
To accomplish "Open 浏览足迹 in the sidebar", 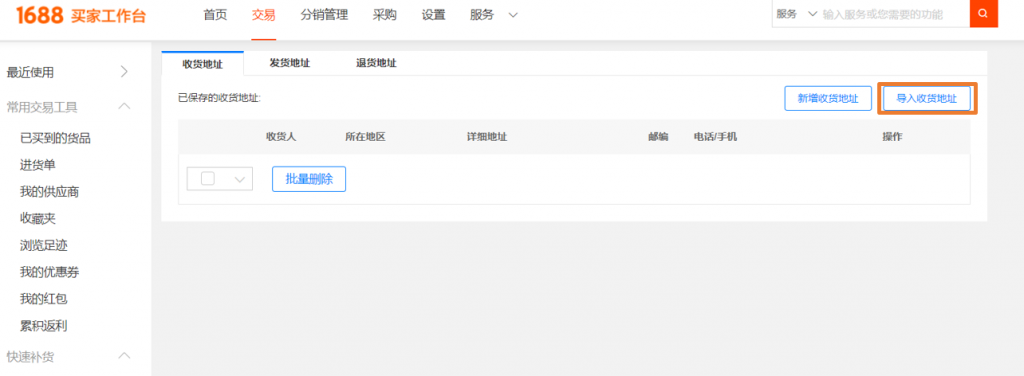I will [44, 245].
